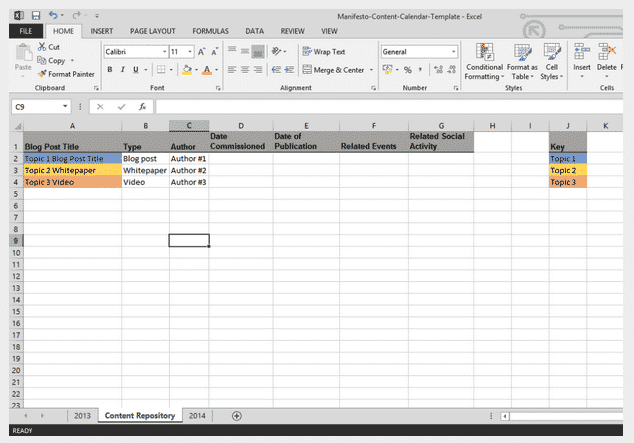Switch to INSERT ribbon tab

click(x=101, y=31)
